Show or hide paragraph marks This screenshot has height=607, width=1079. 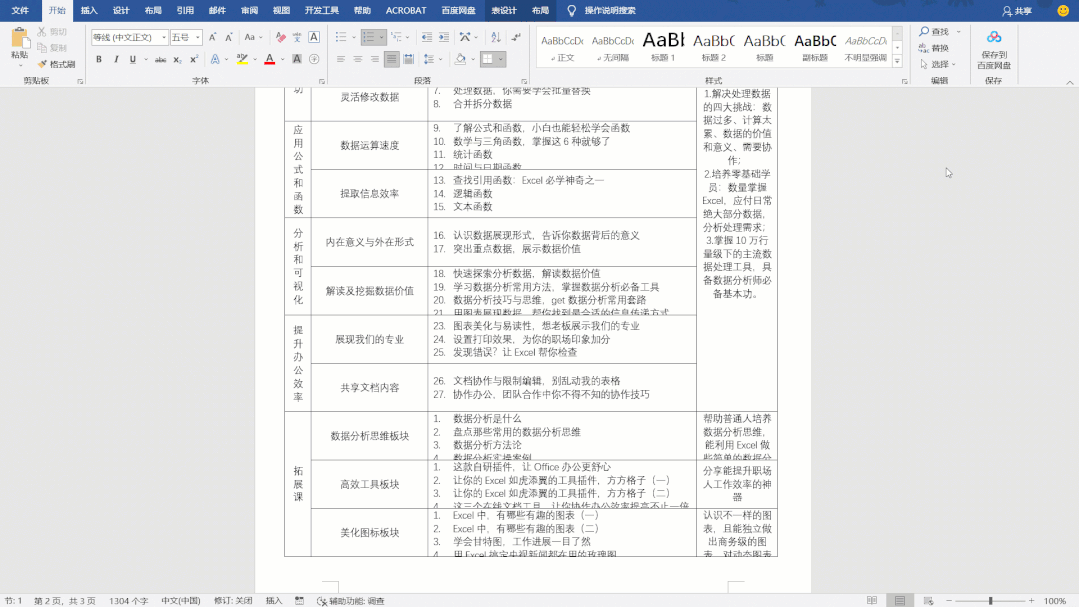pos(516,37)
